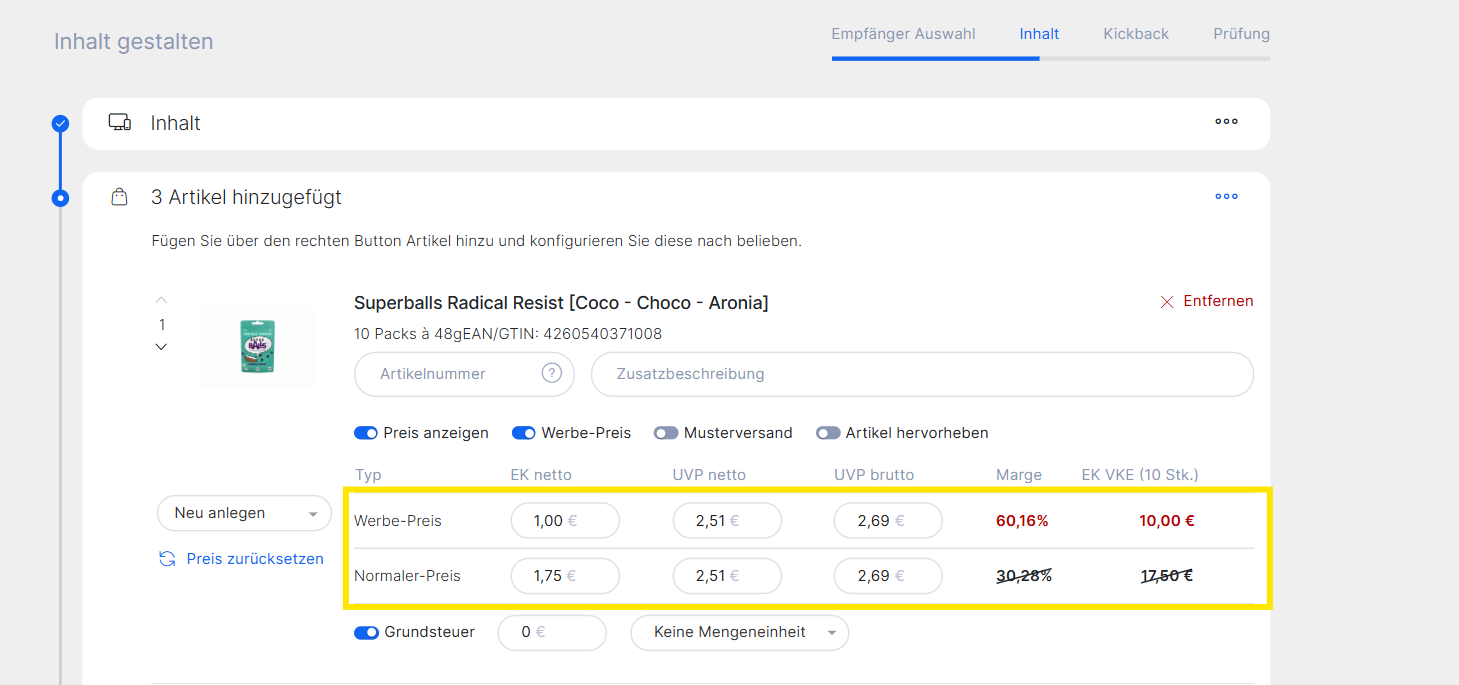Click the Preis zurücksetzen link
This screenshot has width=1459, height=685.
tap(254, 559)
